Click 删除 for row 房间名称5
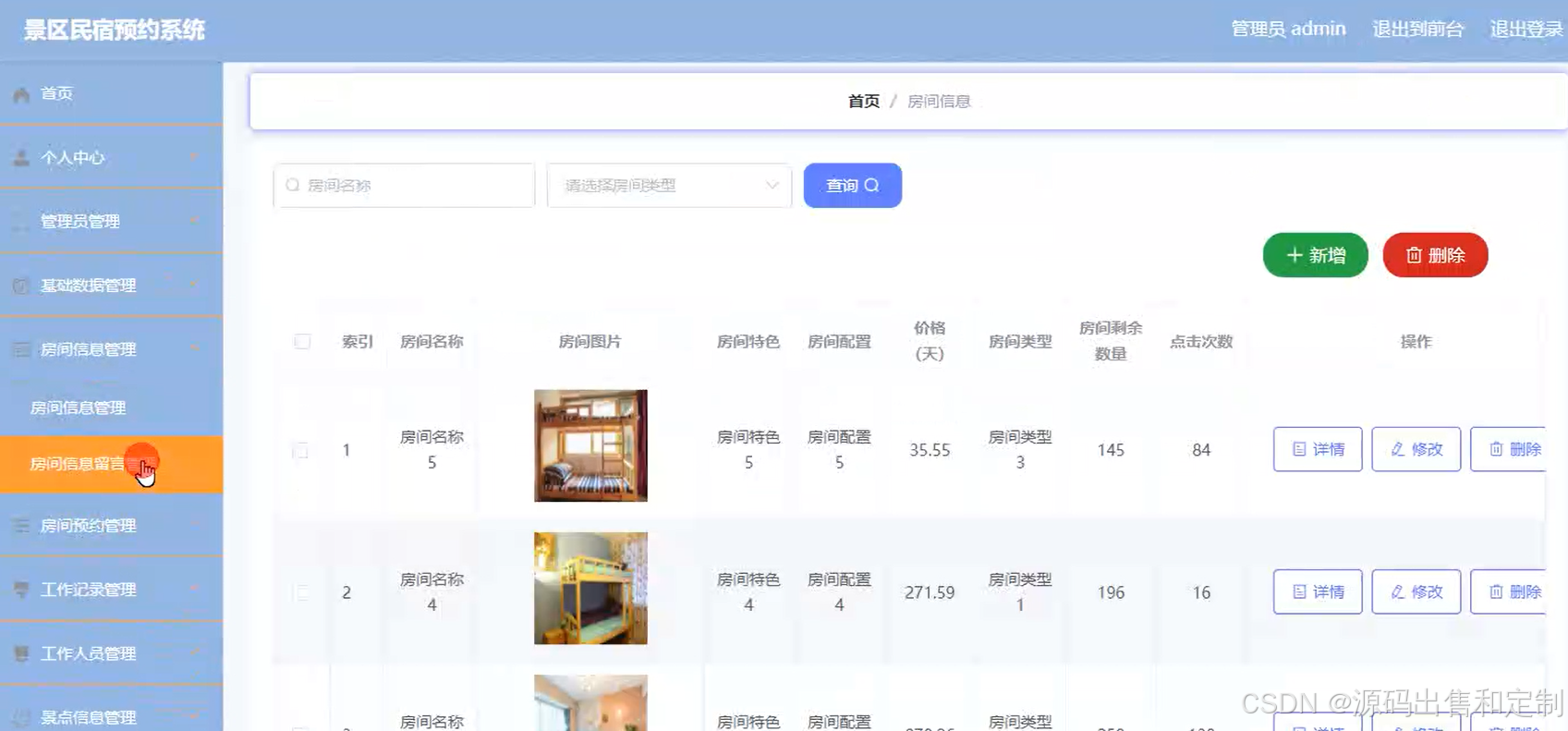 [1508, 449]
